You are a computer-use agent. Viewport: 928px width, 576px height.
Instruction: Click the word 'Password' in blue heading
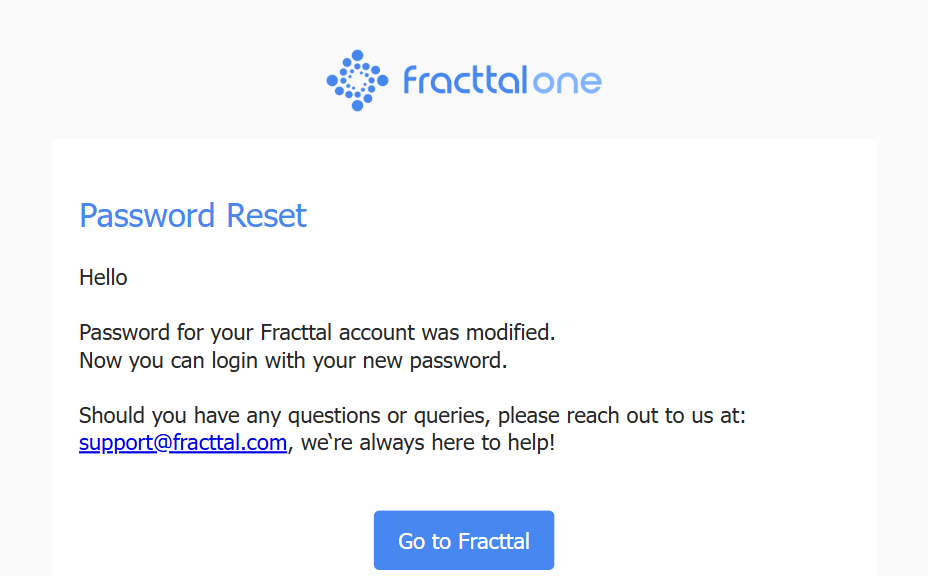[x=147, y=215]
